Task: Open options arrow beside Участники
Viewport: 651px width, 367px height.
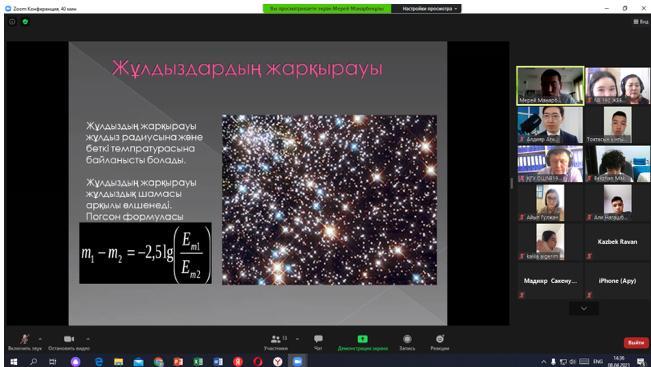Action: tap(297, 339)
